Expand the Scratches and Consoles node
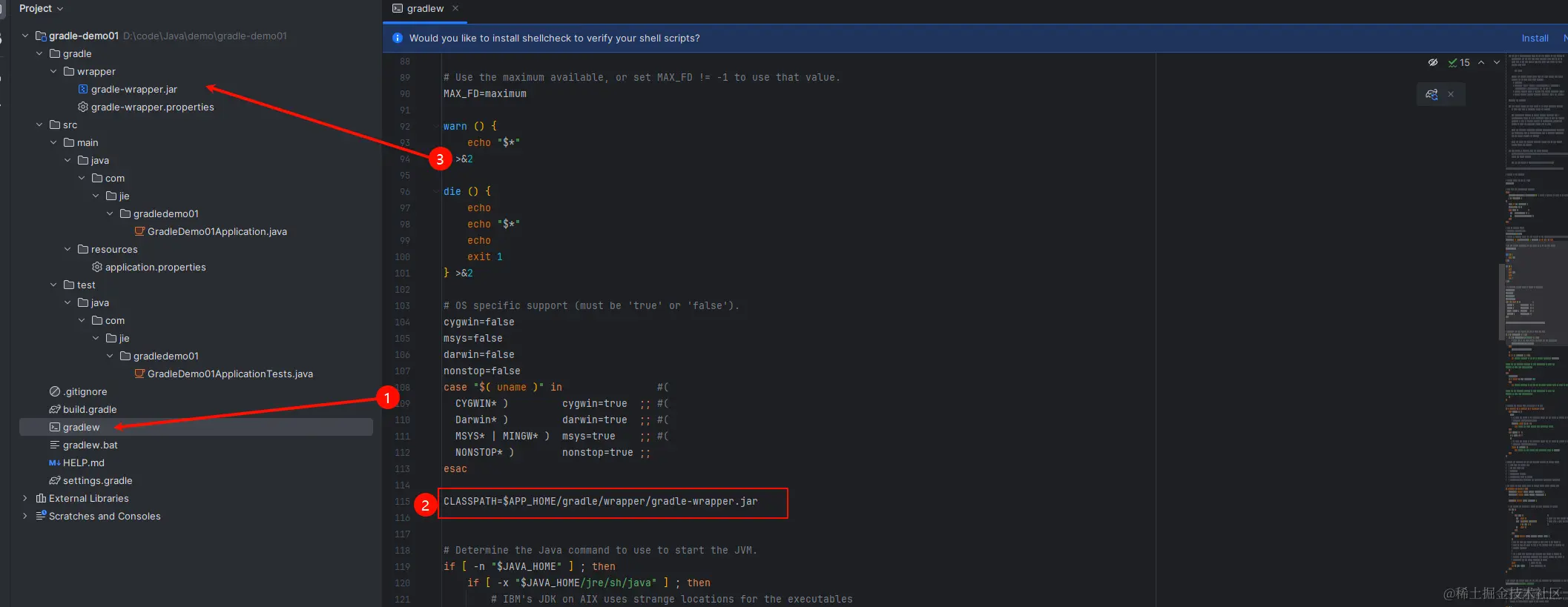The height and width of the screenshot is (607, 1568). point(25,516)
